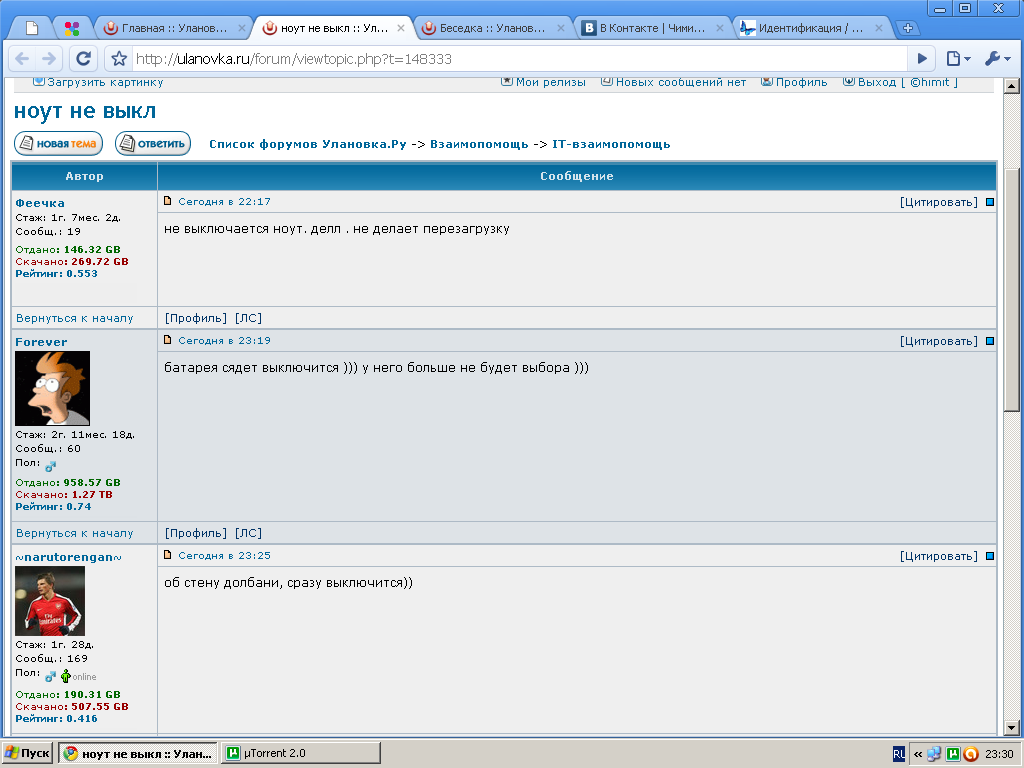Image resolution: width=1024 pixels, height=768 pixels.
Task: Open Взаимопомощь breadcrumb link
Action: point(479,144)
